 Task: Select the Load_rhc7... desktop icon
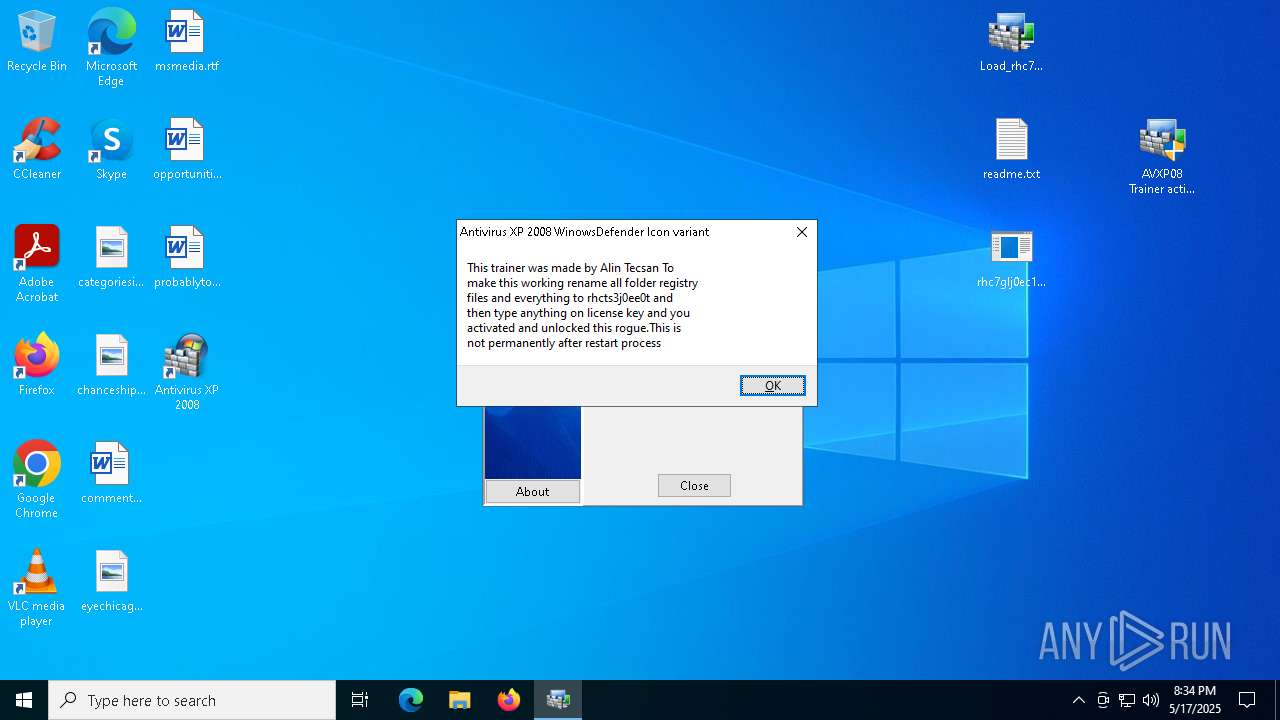tap(1011, 42)
